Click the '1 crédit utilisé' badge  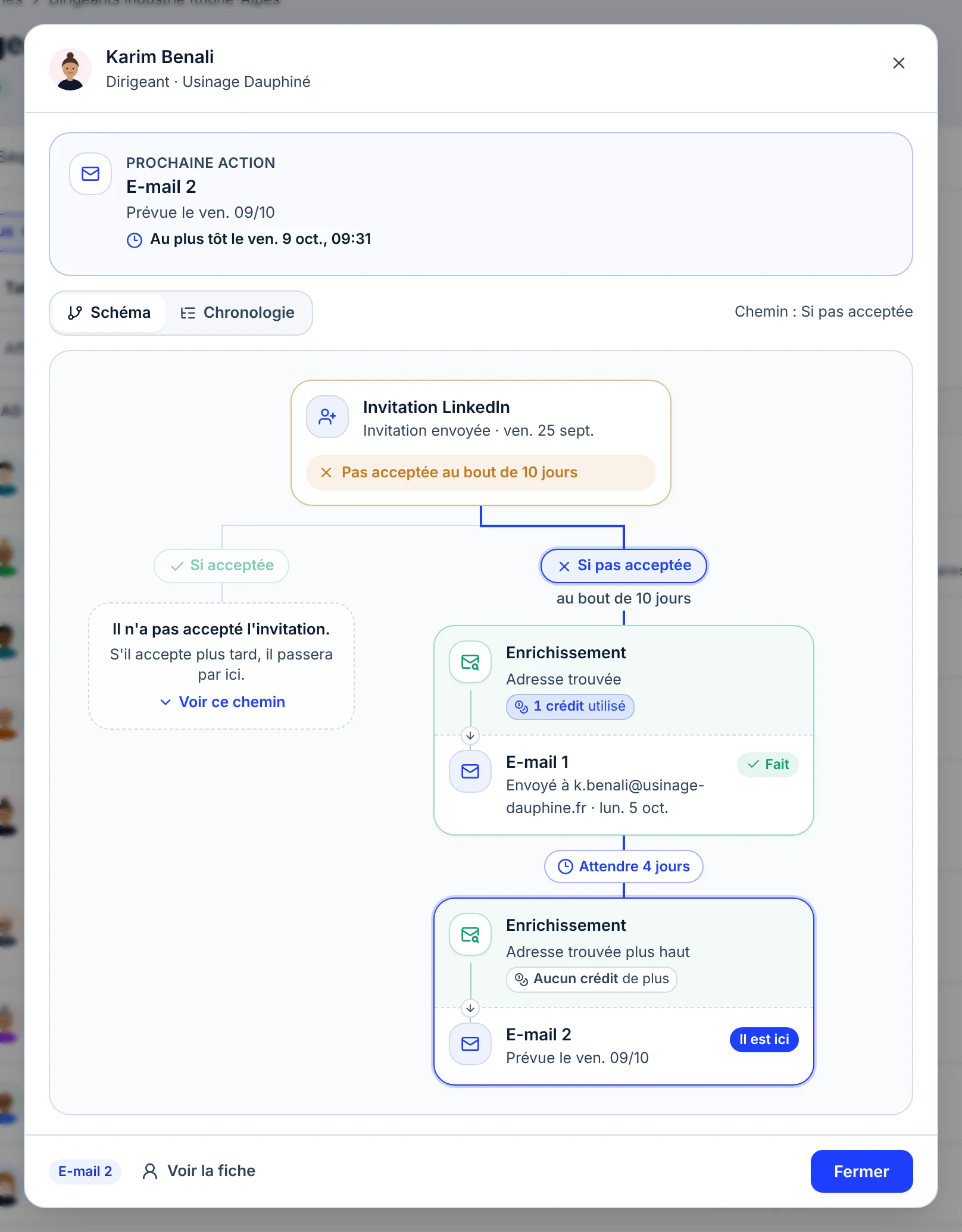[570, 706]
